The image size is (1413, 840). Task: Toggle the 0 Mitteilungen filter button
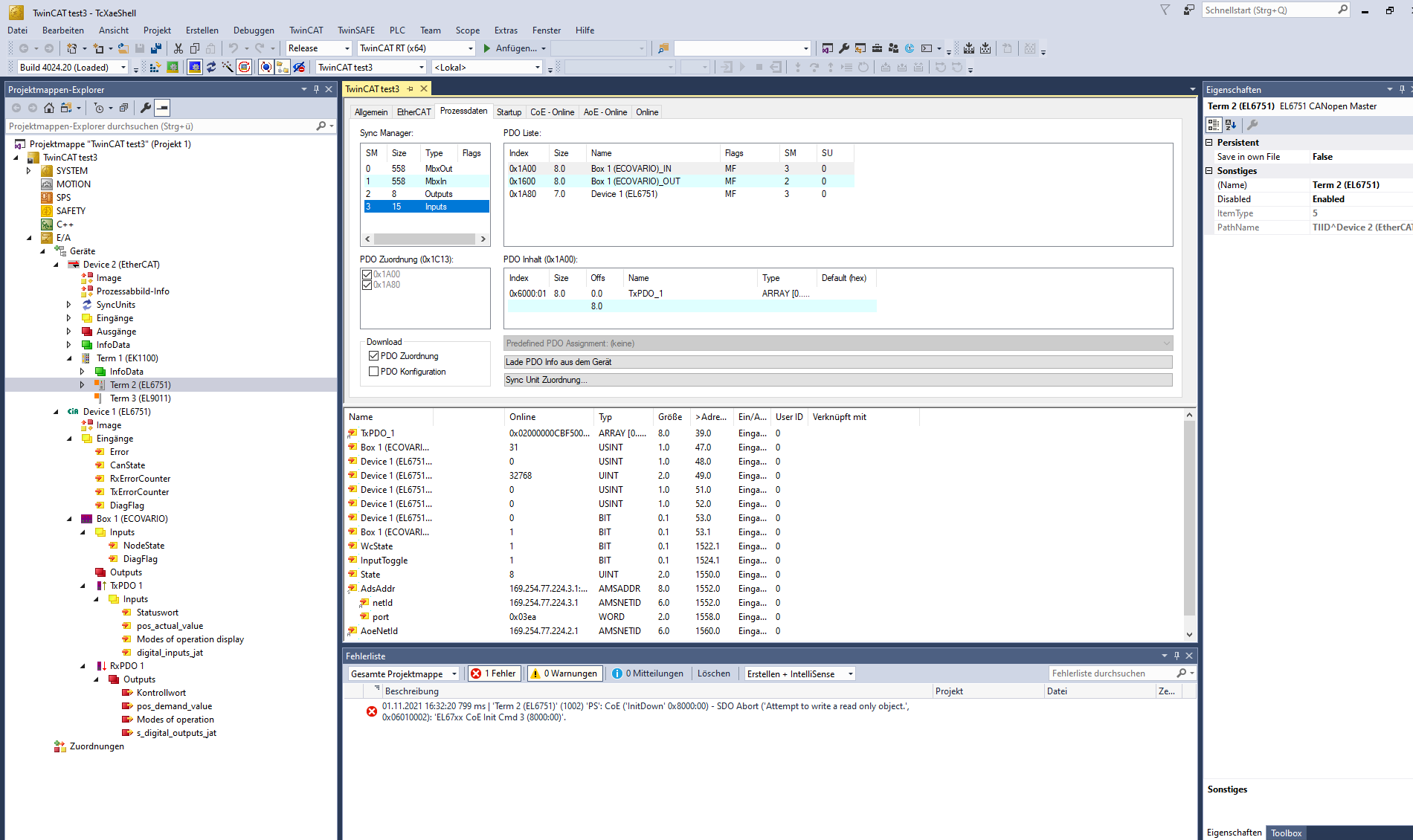(647, 673)
